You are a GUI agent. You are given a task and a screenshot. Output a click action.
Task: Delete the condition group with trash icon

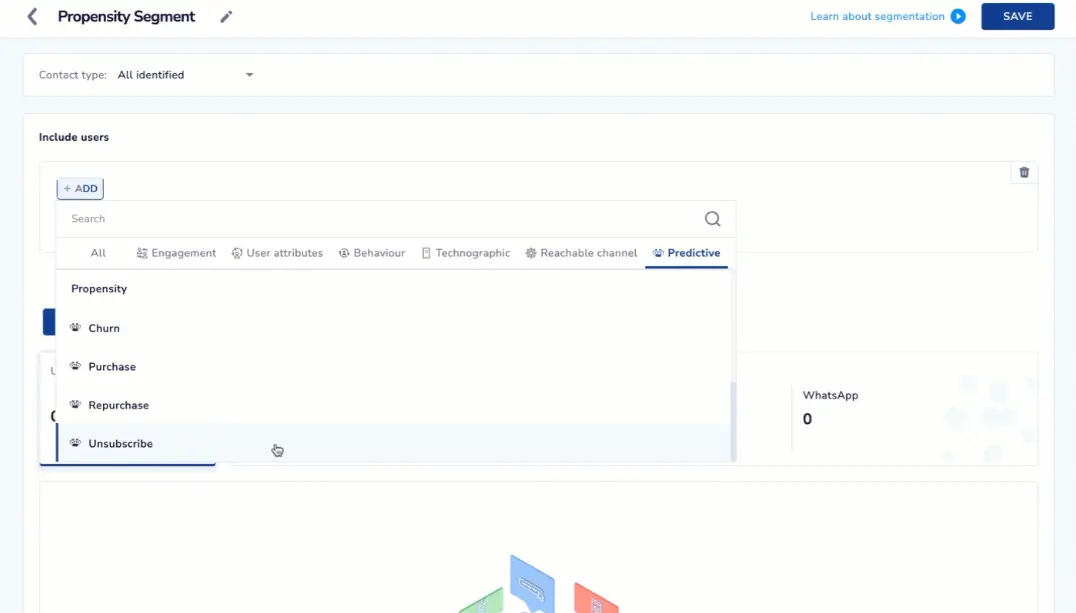click(1024, 172)
